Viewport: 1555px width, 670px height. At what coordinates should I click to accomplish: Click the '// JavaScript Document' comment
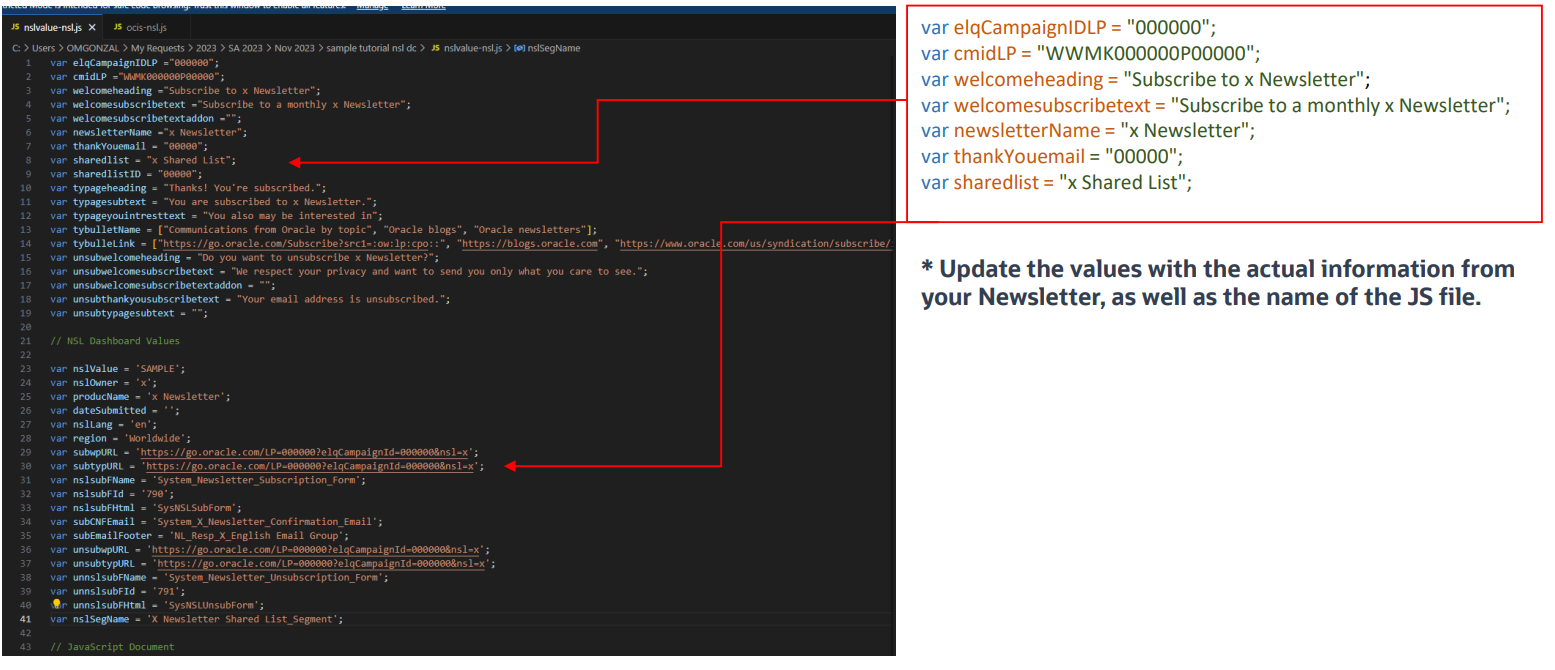(112, 647)
